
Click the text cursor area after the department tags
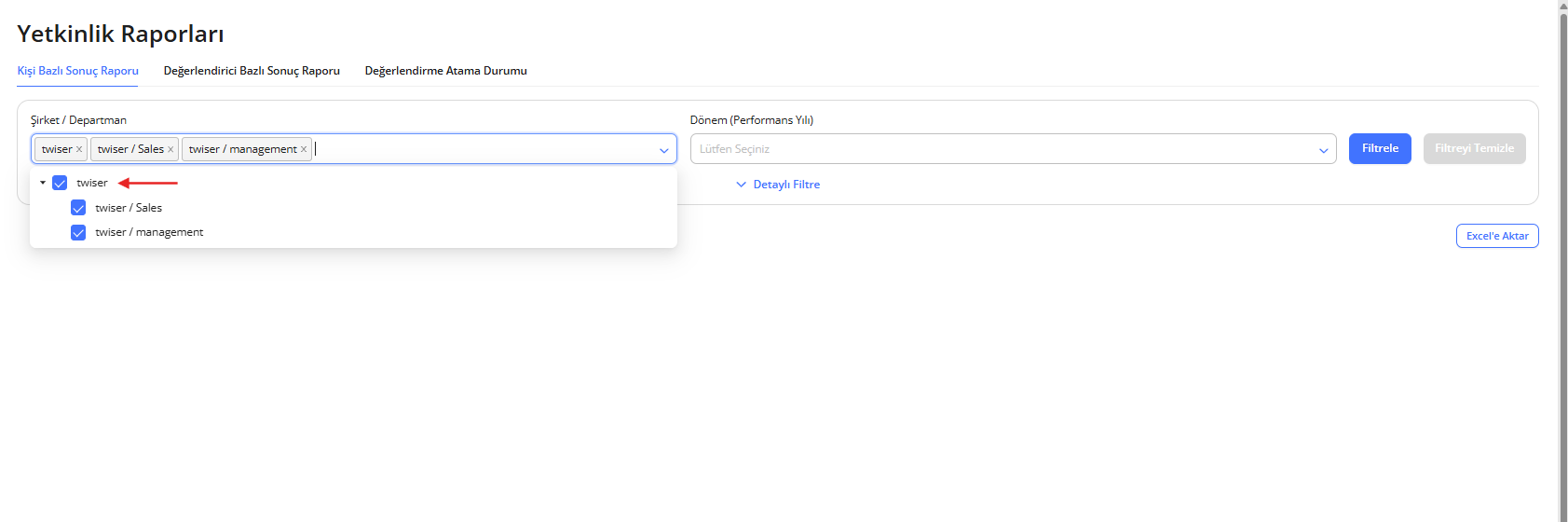(x=466, y=149)
